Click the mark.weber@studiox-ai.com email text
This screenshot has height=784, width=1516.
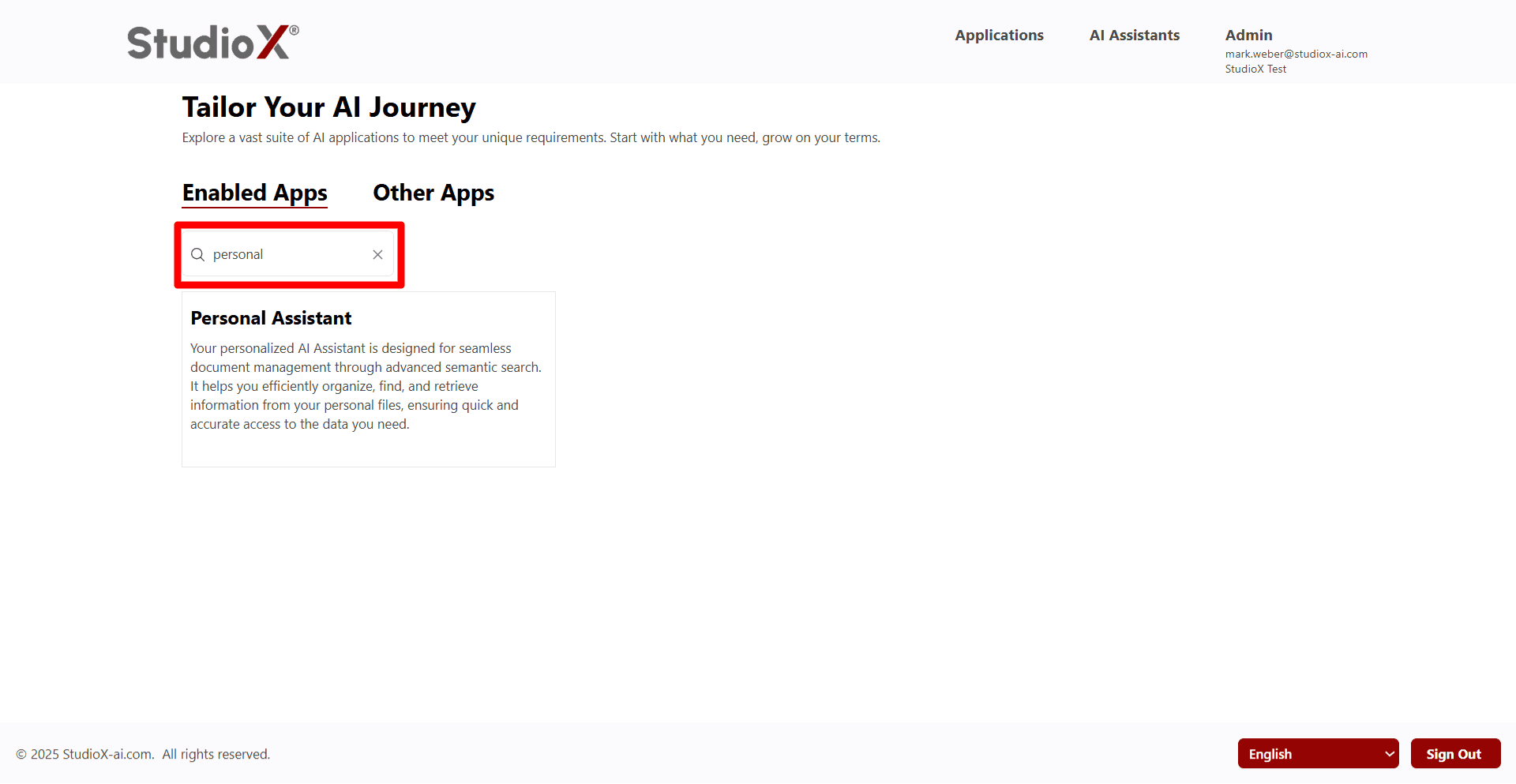pos(1296,54)
